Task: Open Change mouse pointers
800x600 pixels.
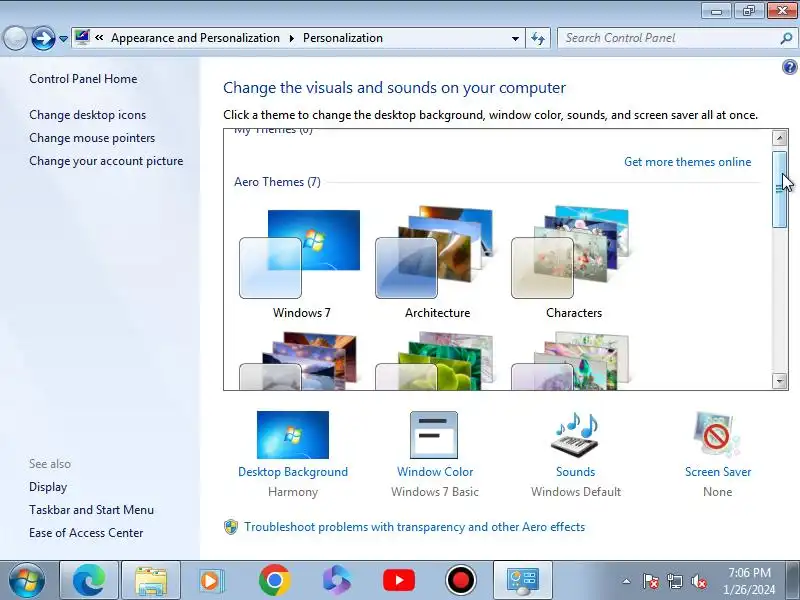Action: (92, 138)
